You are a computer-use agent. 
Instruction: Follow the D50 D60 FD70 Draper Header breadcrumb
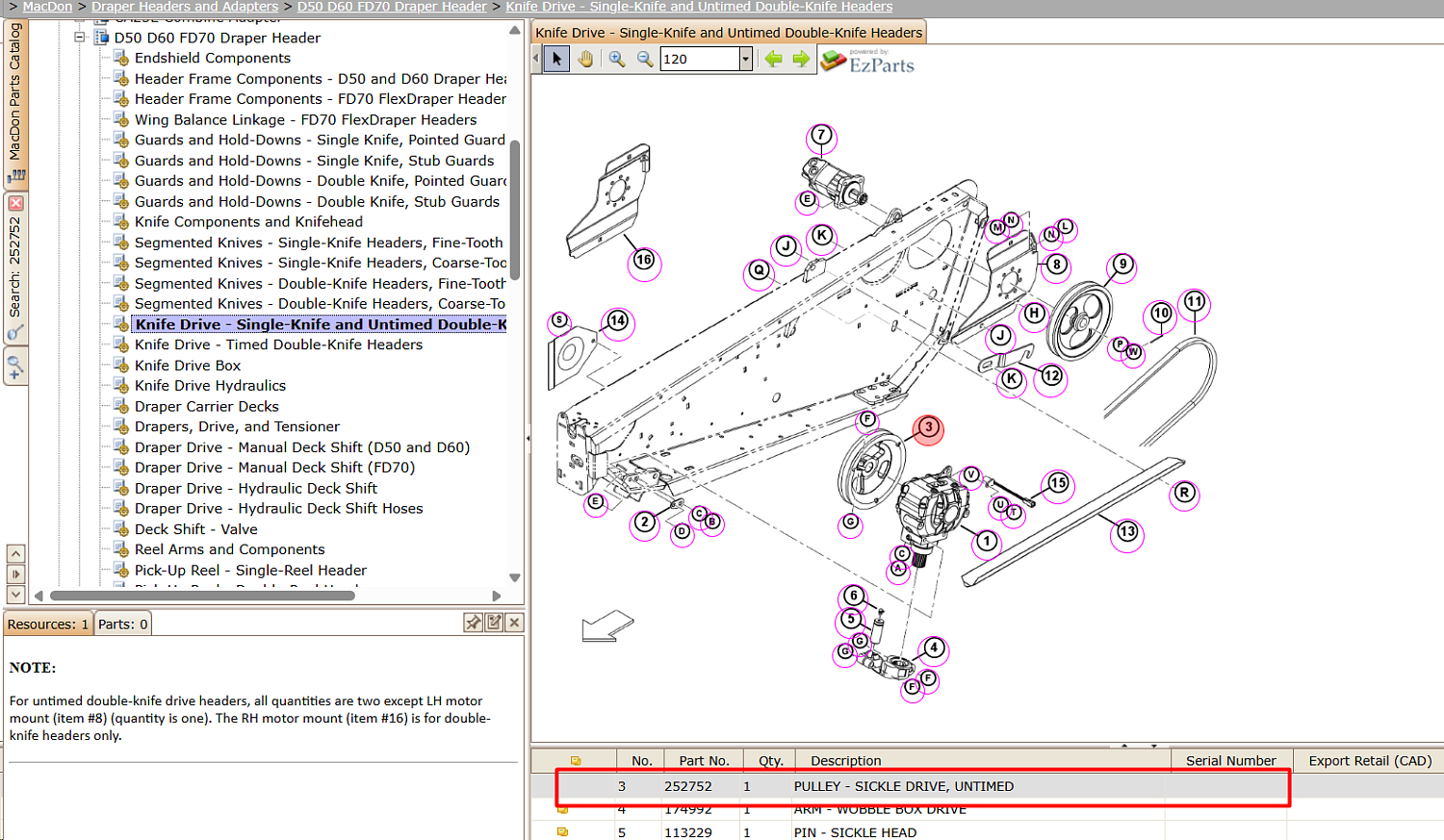pos(392,7)
